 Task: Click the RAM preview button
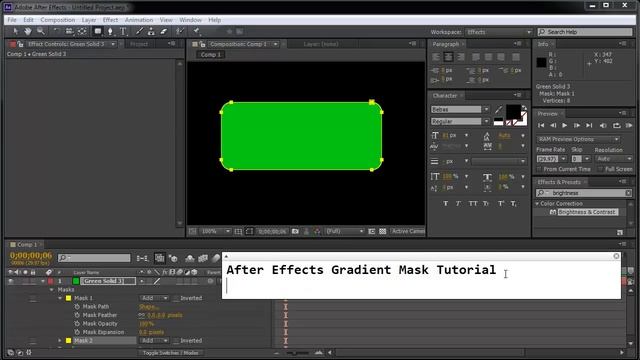[629, 126]
